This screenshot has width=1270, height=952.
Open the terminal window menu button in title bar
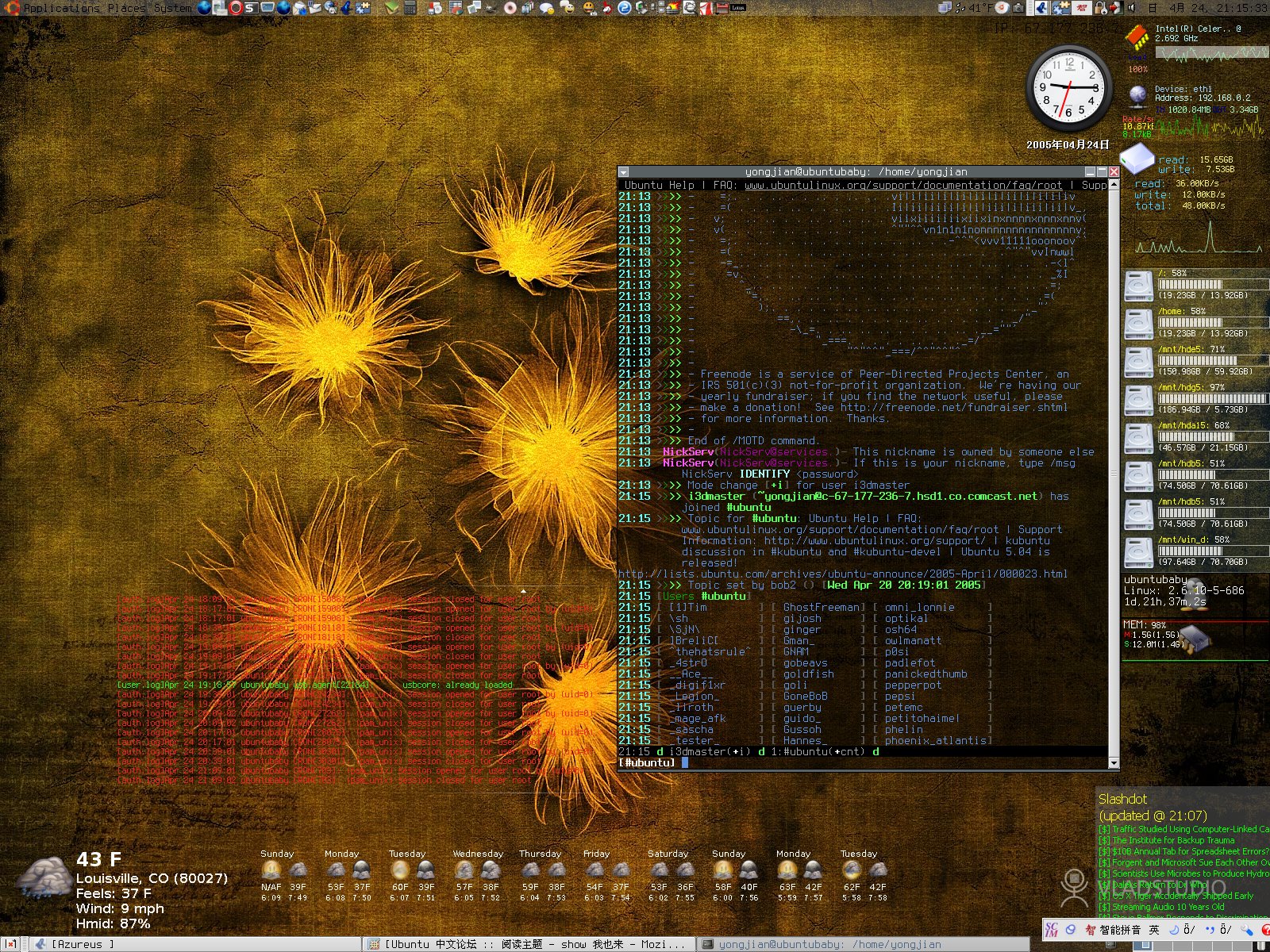624,171
